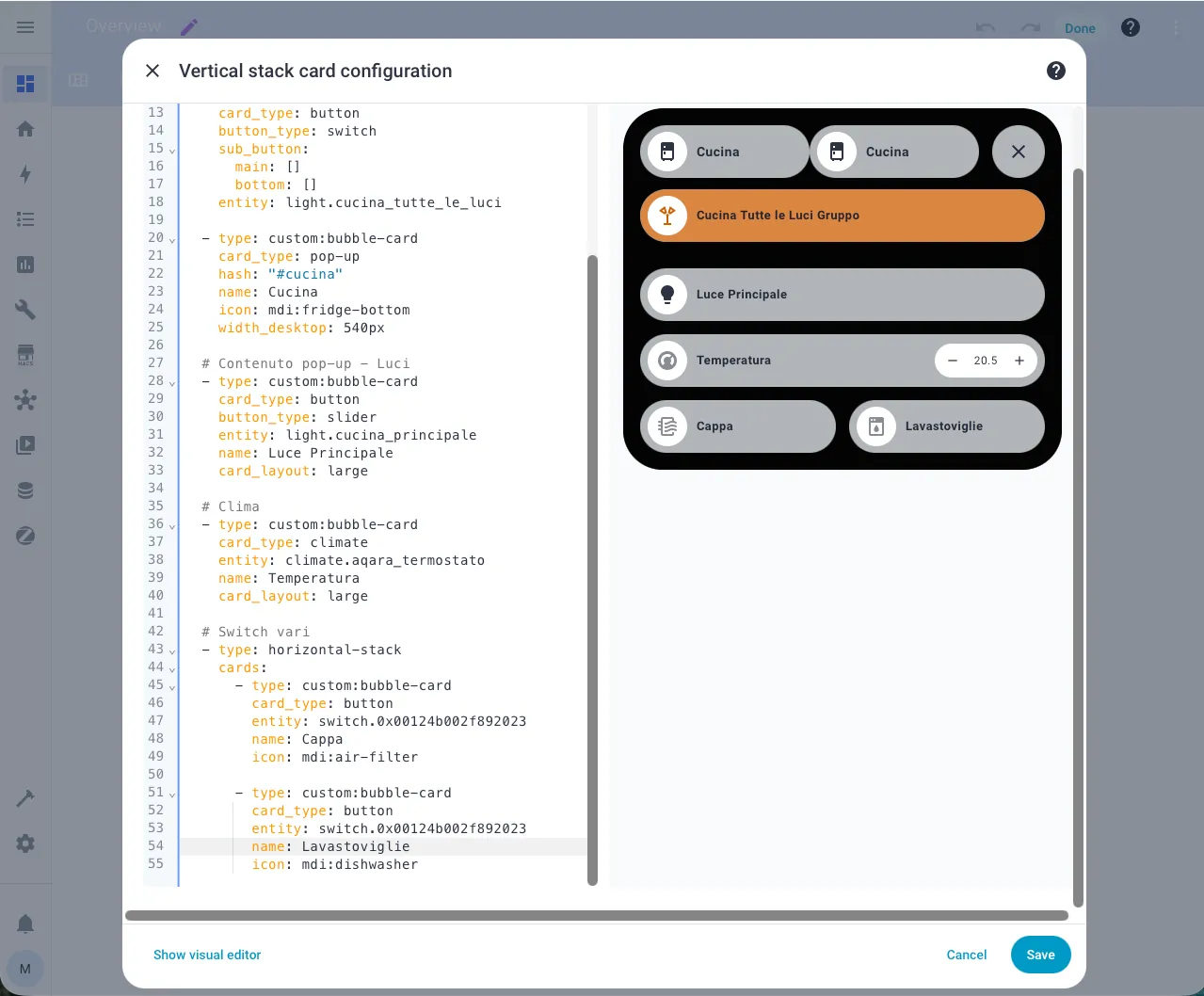Screen dimensions: 1204x996
Task: Click the light bulb icon for Luce Principale
Action: click(x=667, y=295)
